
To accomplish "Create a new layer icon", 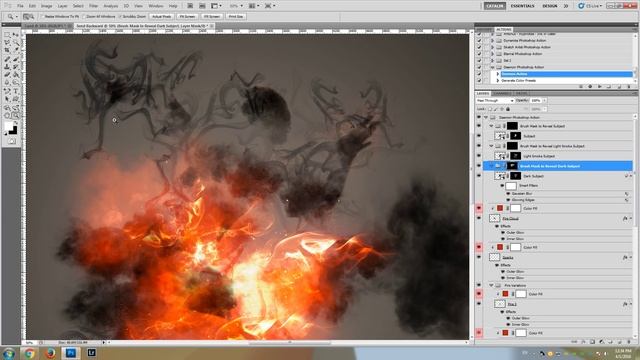I will [620, 342].
